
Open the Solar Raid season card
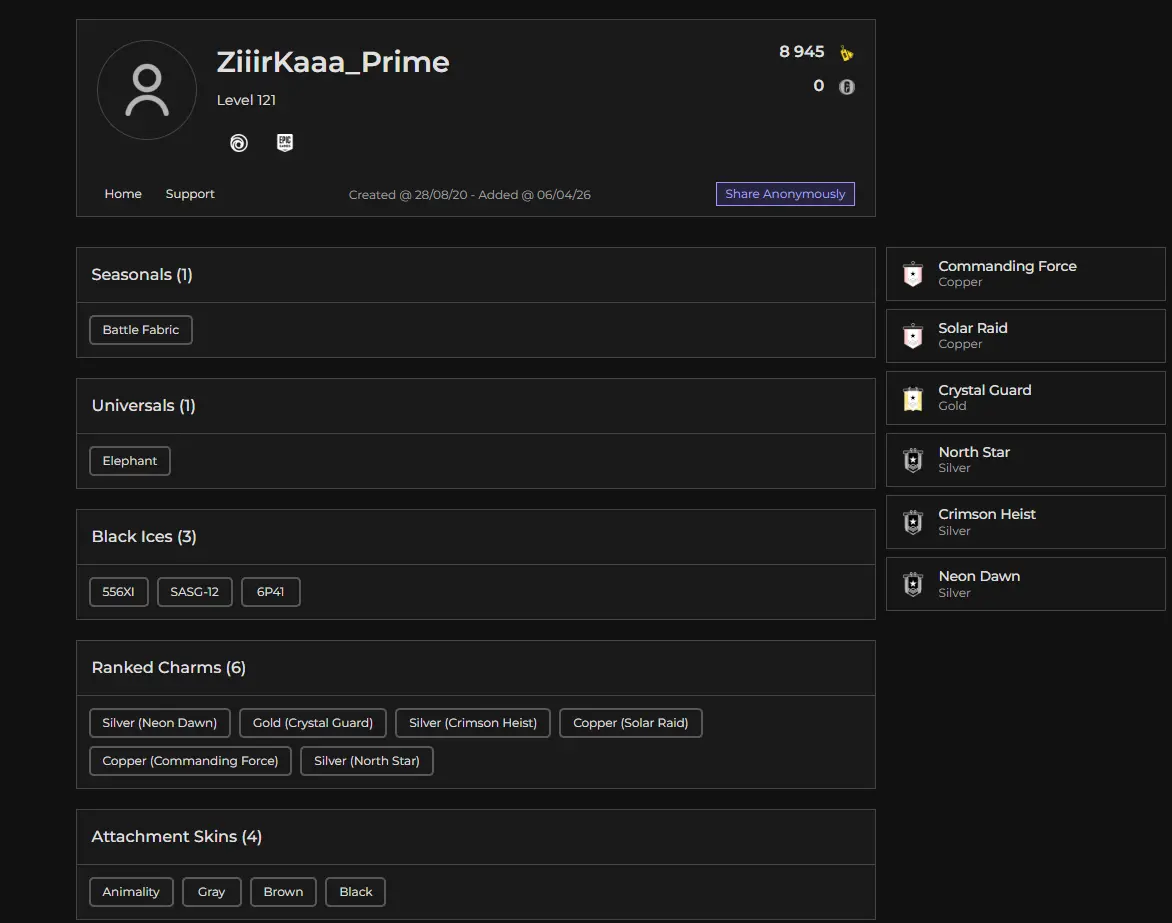pyautogui.click(x=1025, y=336)
